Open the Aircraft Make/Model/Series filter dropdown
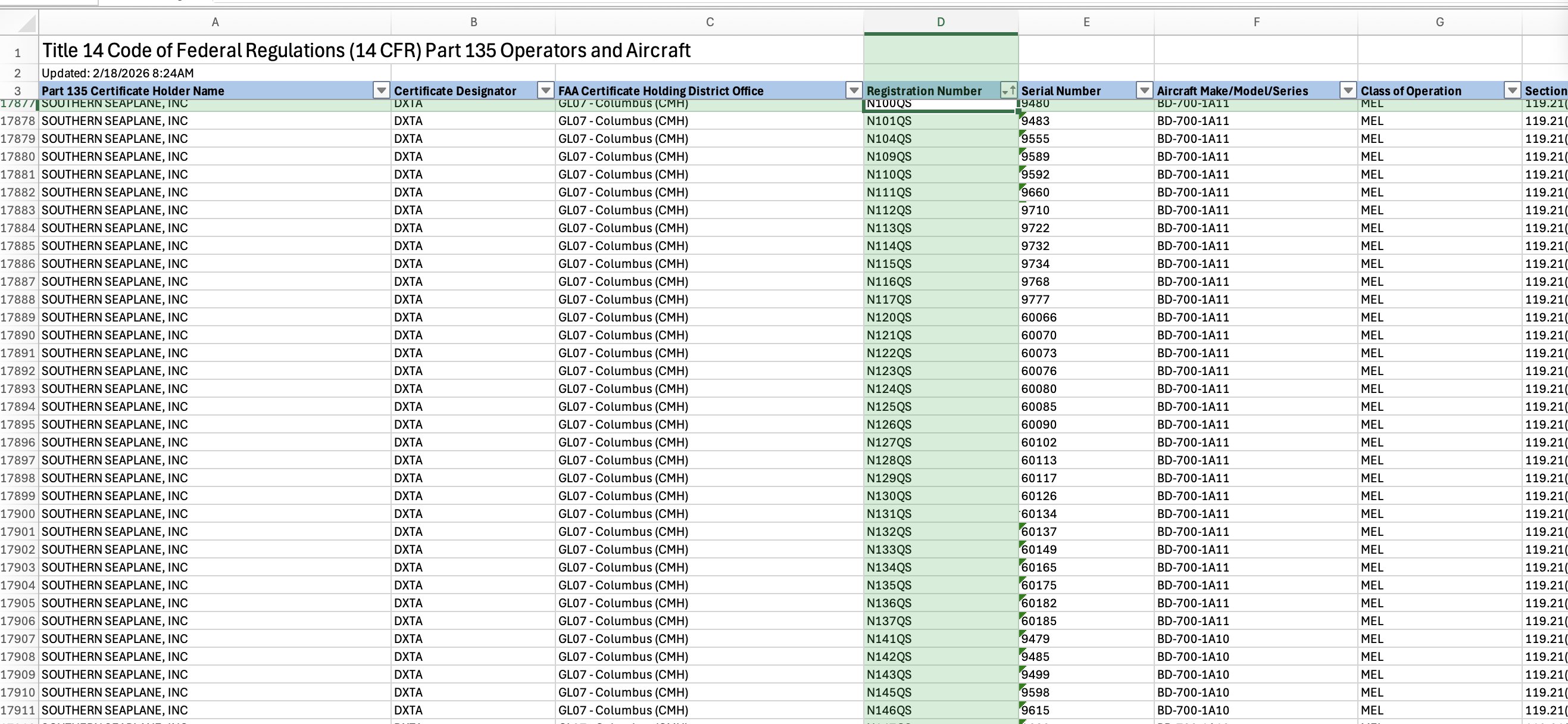This screenshot has width=1568, height=724. pos(1349,90)
